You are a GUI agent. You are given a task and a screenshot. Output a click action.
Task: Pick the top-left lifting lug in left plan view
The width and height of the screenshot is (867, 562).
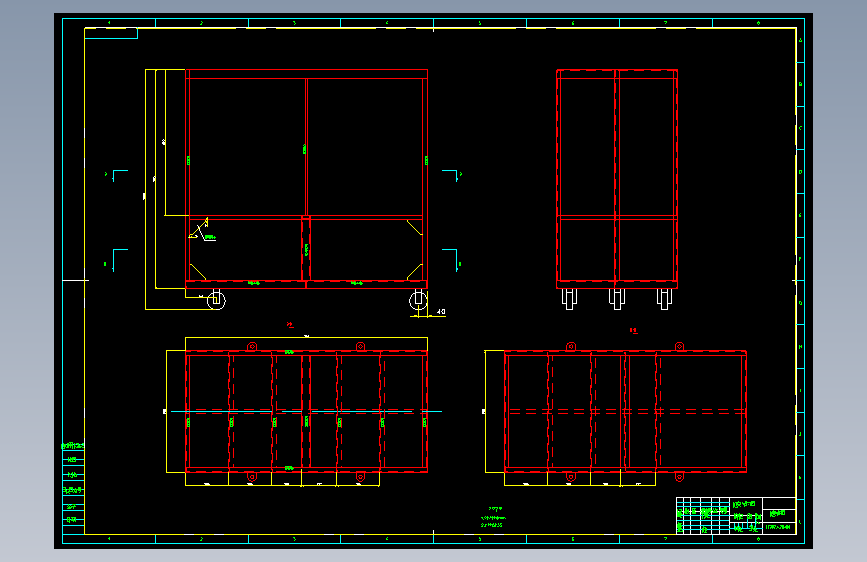[252, 347]
